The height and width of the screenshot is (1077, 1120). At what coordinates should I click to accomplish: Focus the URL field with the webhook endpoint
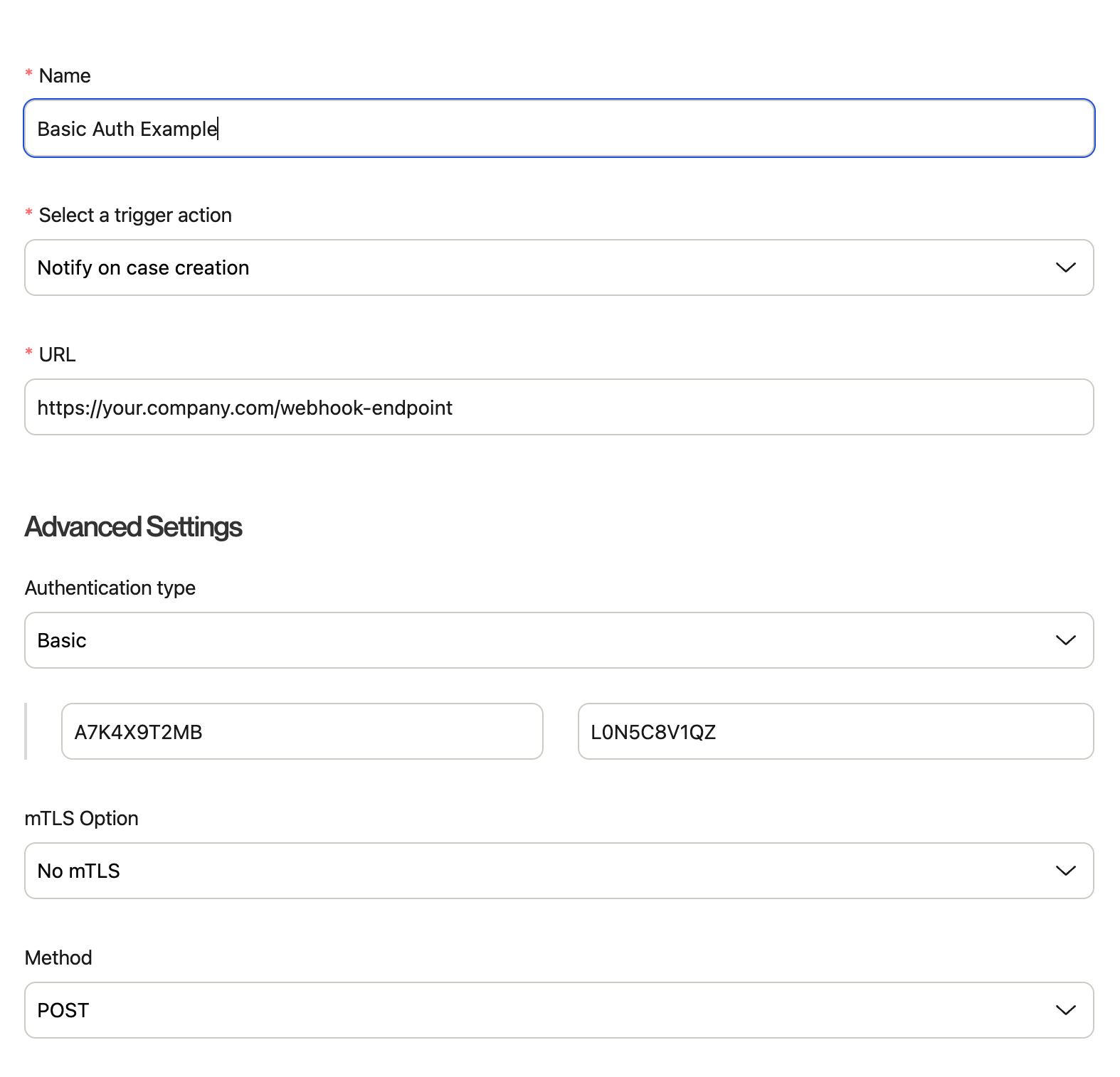559,408
